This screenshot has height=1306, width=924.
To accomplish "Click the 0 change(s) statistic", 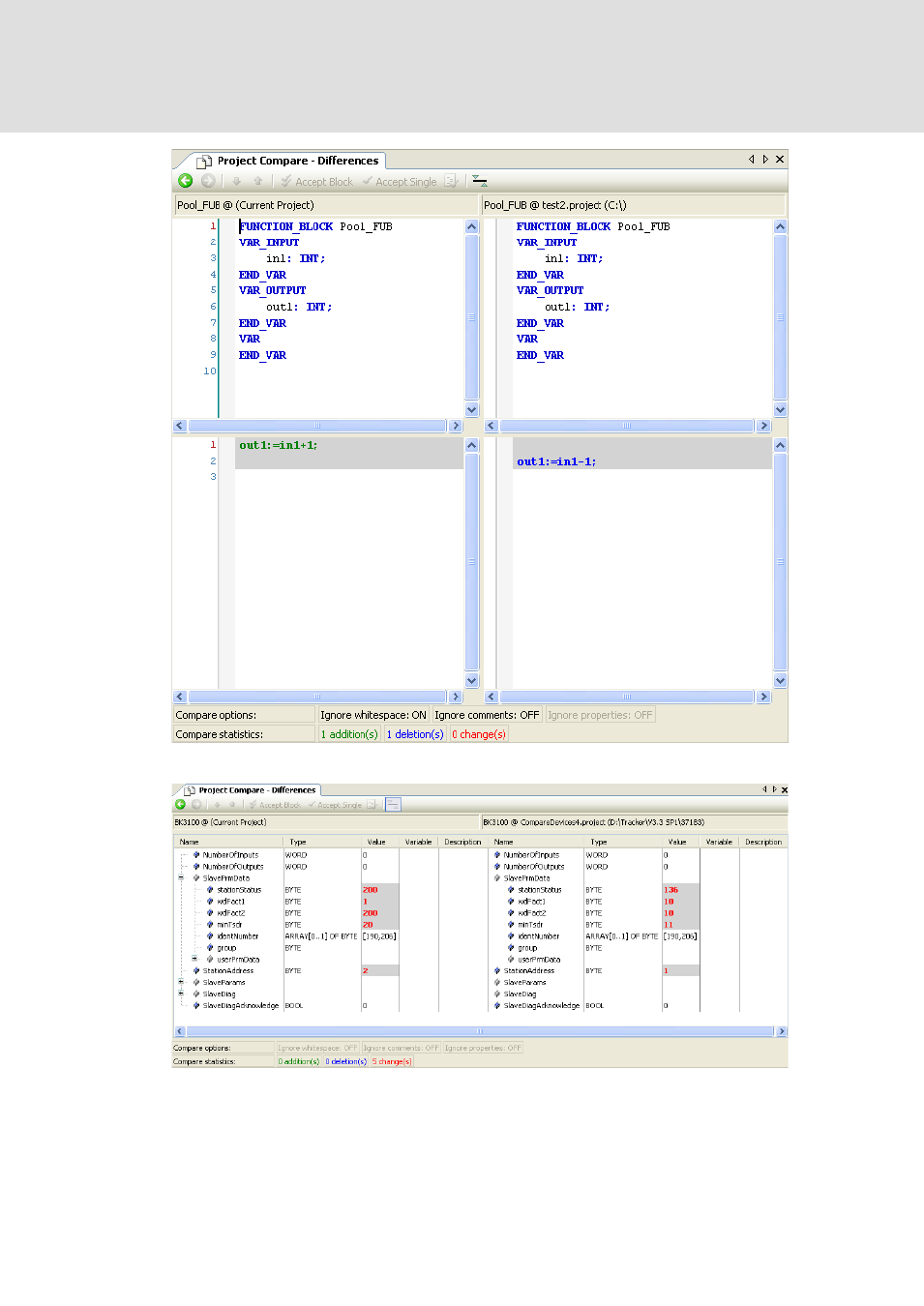I will pyautogui.click(x=479, y=734).
